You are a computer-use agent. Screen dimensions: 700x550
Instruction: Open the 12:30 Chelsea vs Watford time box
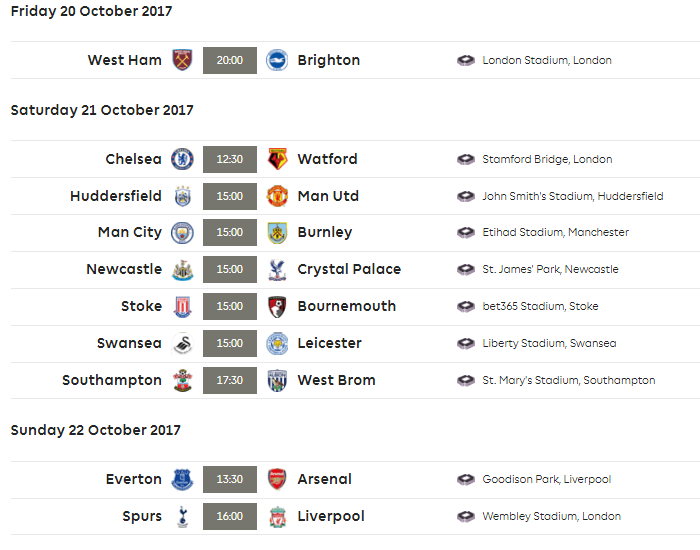[230, 159]
